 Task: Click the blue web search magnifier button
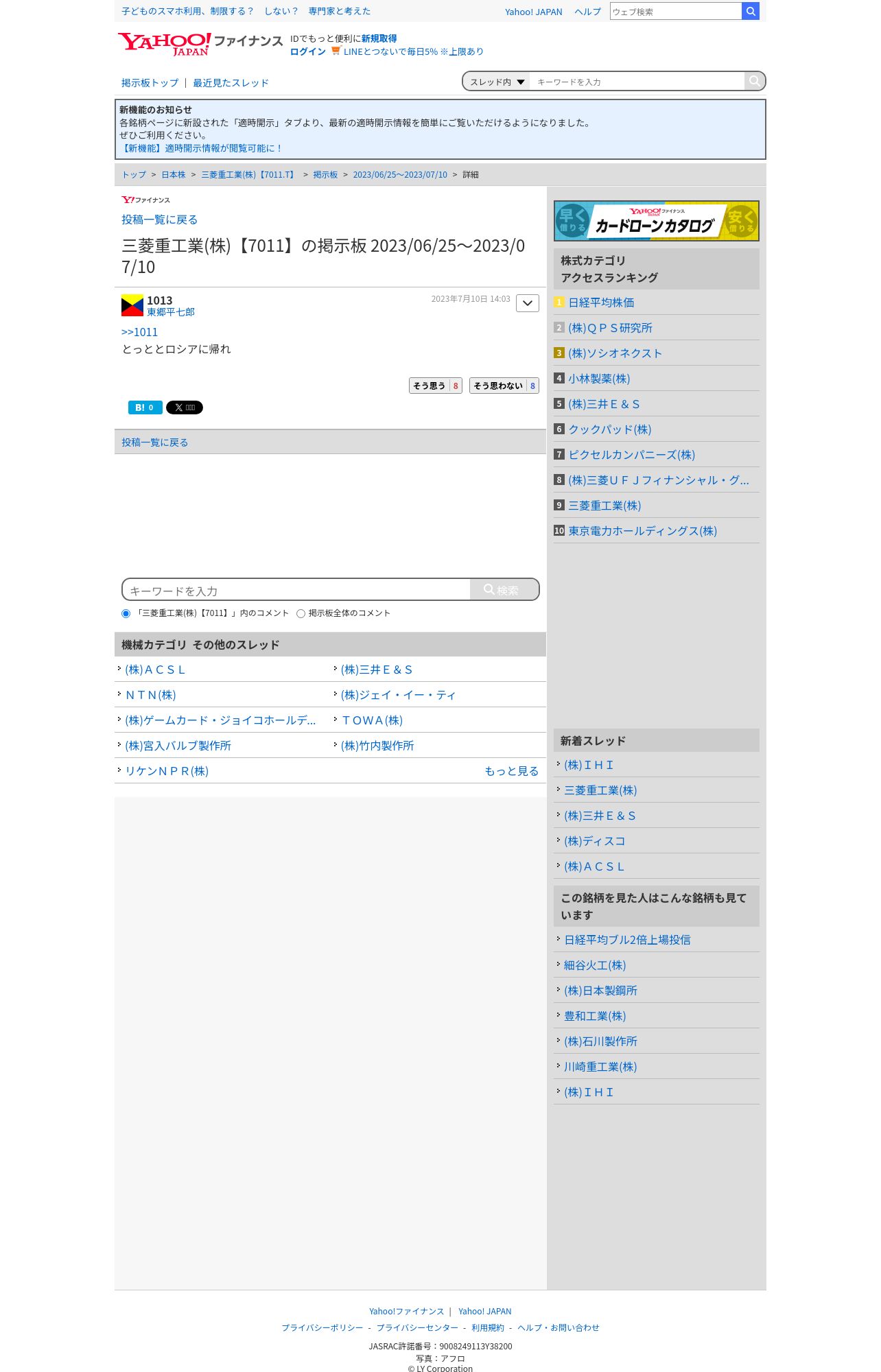[751, 11]
